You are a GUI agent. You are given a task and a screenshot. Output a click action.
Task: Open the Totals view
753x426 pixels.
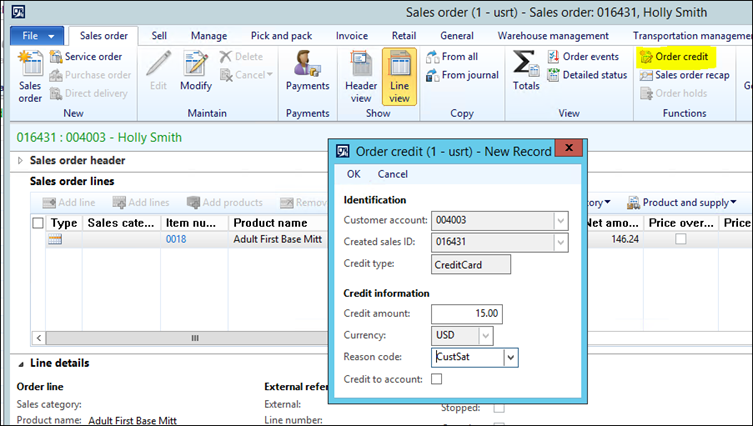[525, 74]
